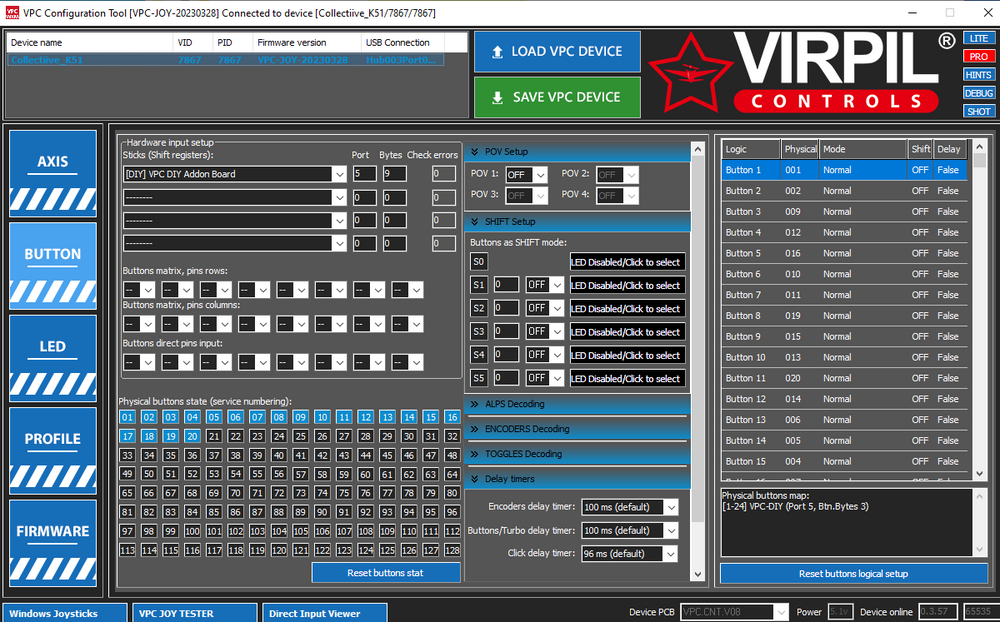Open the AXIS configuration panel
Image resolution: width=1000 pixels, height=622 pixels.
tap(52, 172)
